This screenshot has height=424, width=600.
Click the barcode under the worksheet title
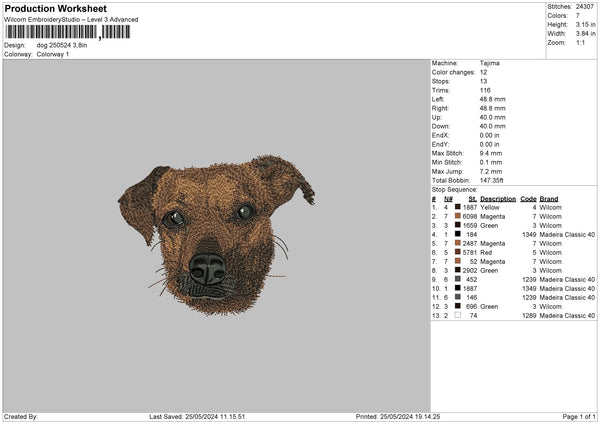tap(67, 32)
